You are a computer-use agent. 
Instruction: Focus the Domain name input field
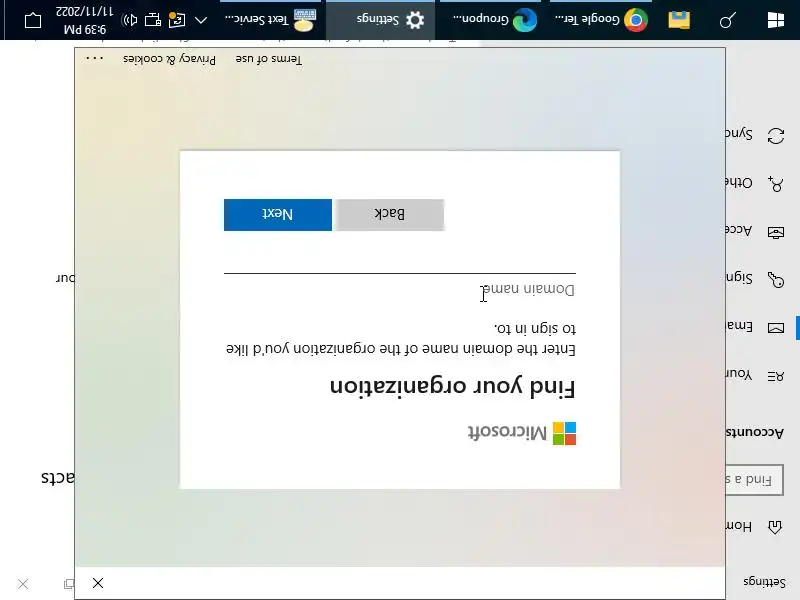pyautogui.click(x=399, y=286)
